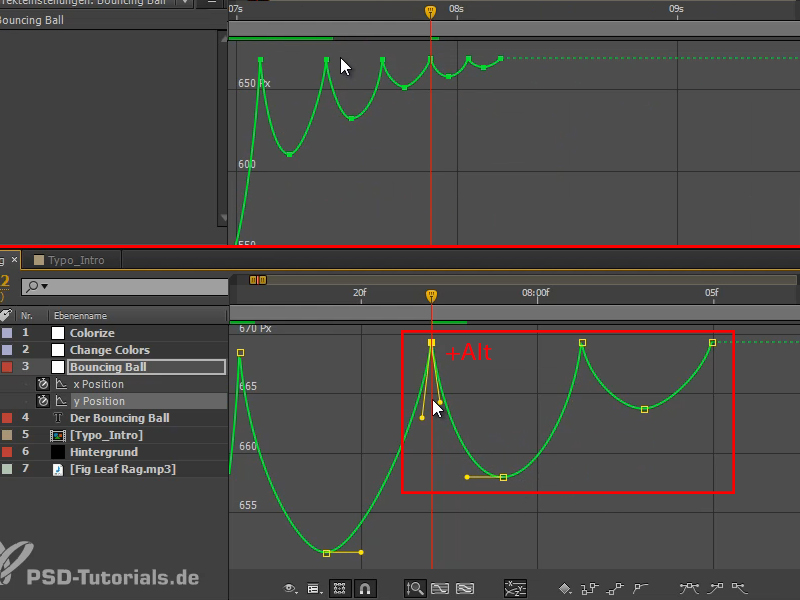Select the Fig Leaf Rag.mp3 layer
This screenshot has width=800, height=600.
[120, 468]
